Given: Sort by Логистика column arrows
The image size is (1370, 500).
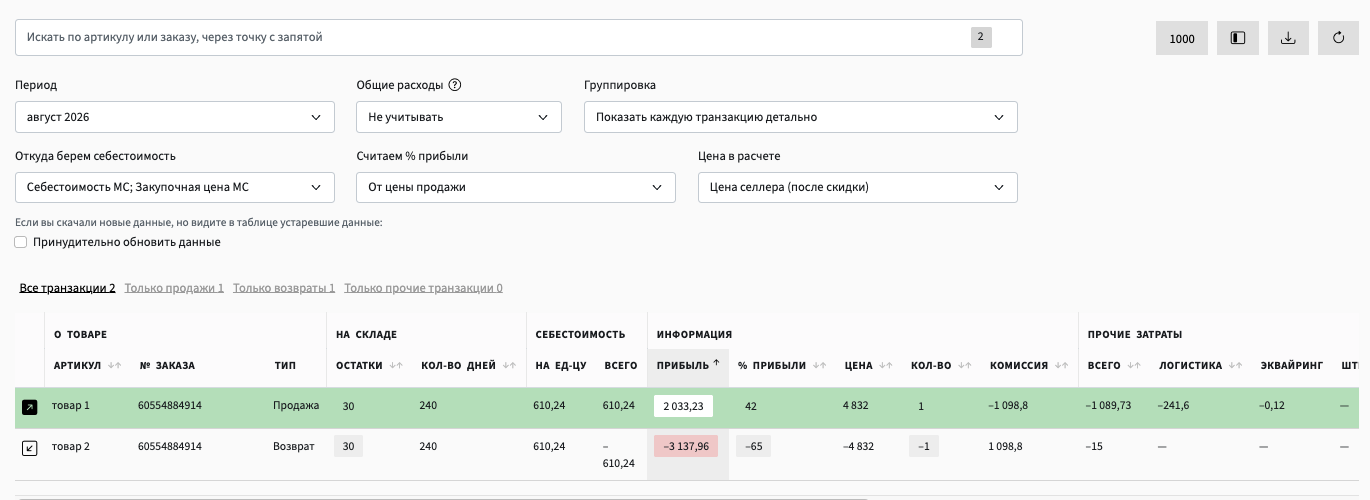Looking at the screenshot, I should click(1235, 366).
